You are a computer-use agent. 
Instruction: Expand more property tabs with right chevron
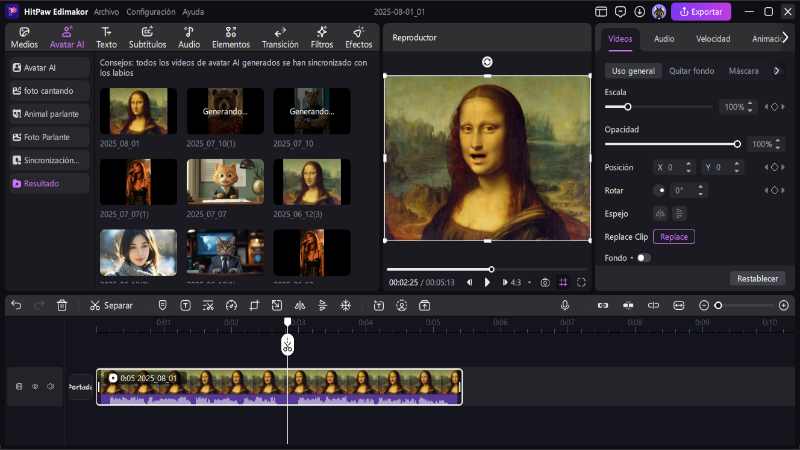tap(785, 38)
